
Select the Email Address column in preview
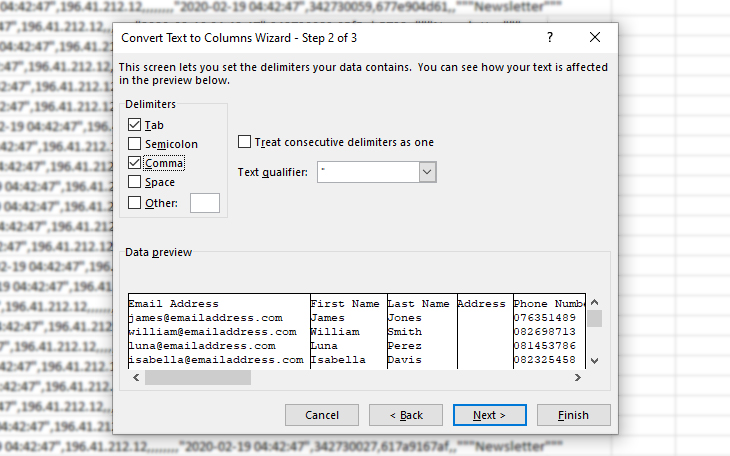tap(217, 332)
